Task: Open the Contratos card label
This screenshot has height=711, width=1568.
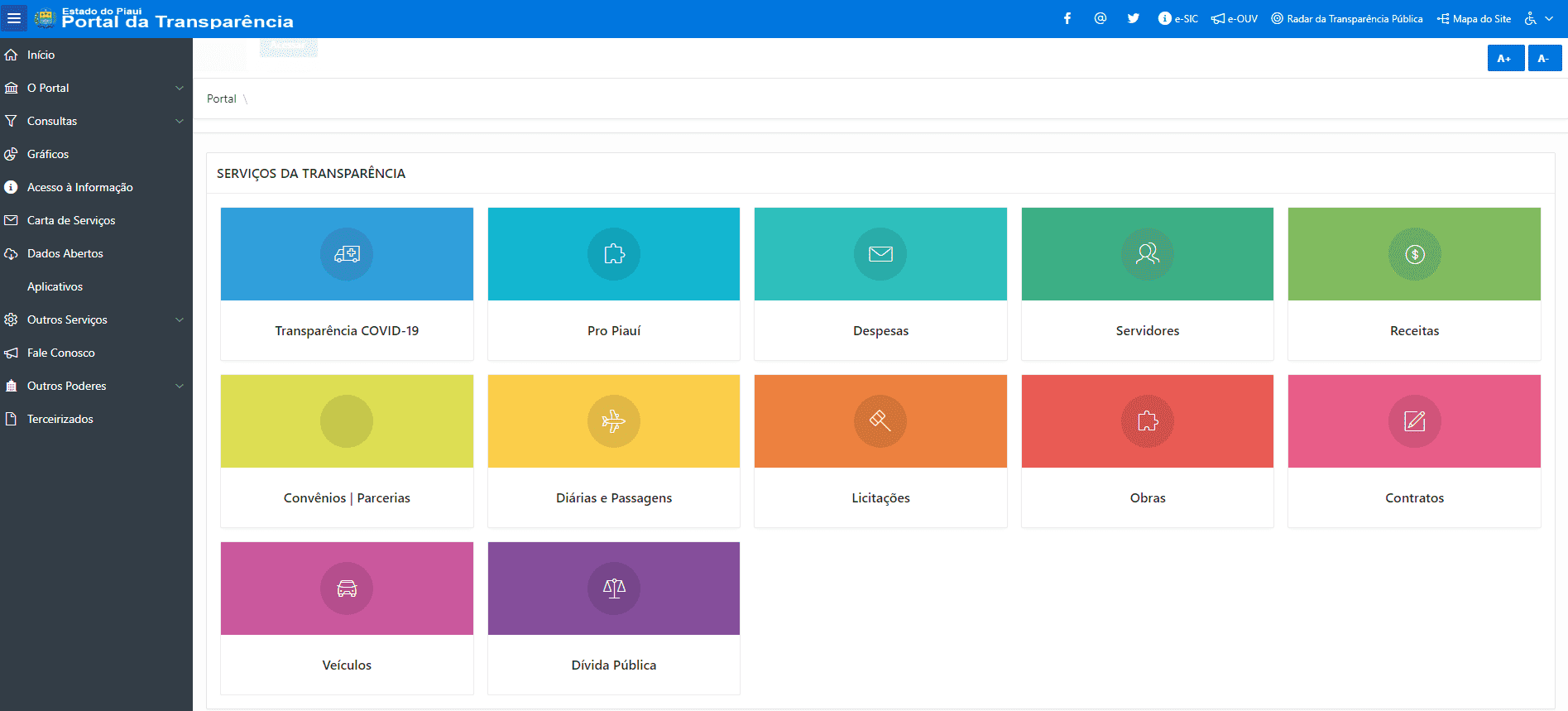Action: pyautogui.click(x=1415, y=497)
